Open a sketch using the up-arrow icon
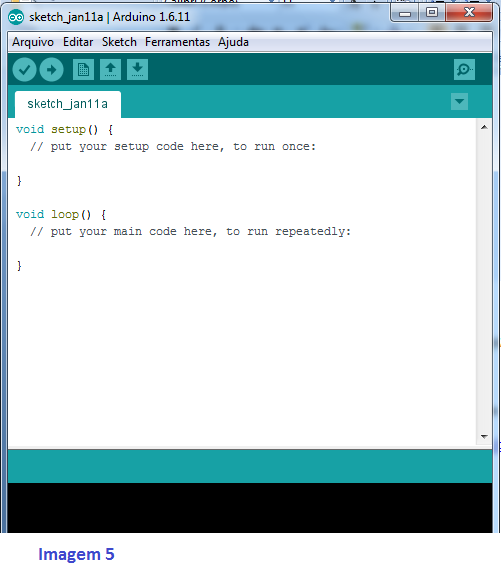The image size is (501, 581). click(110, 70)
